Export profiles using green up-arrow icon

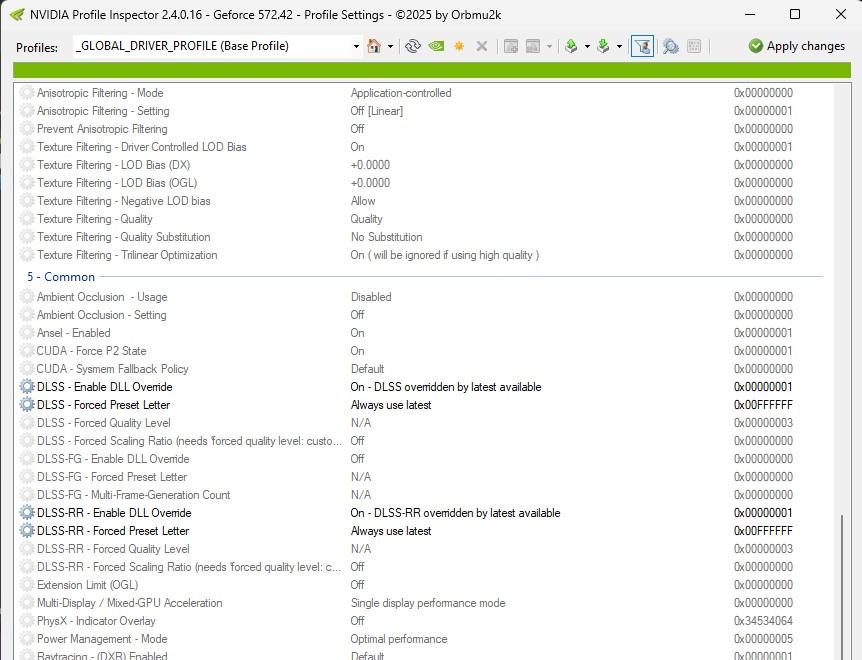571,46
